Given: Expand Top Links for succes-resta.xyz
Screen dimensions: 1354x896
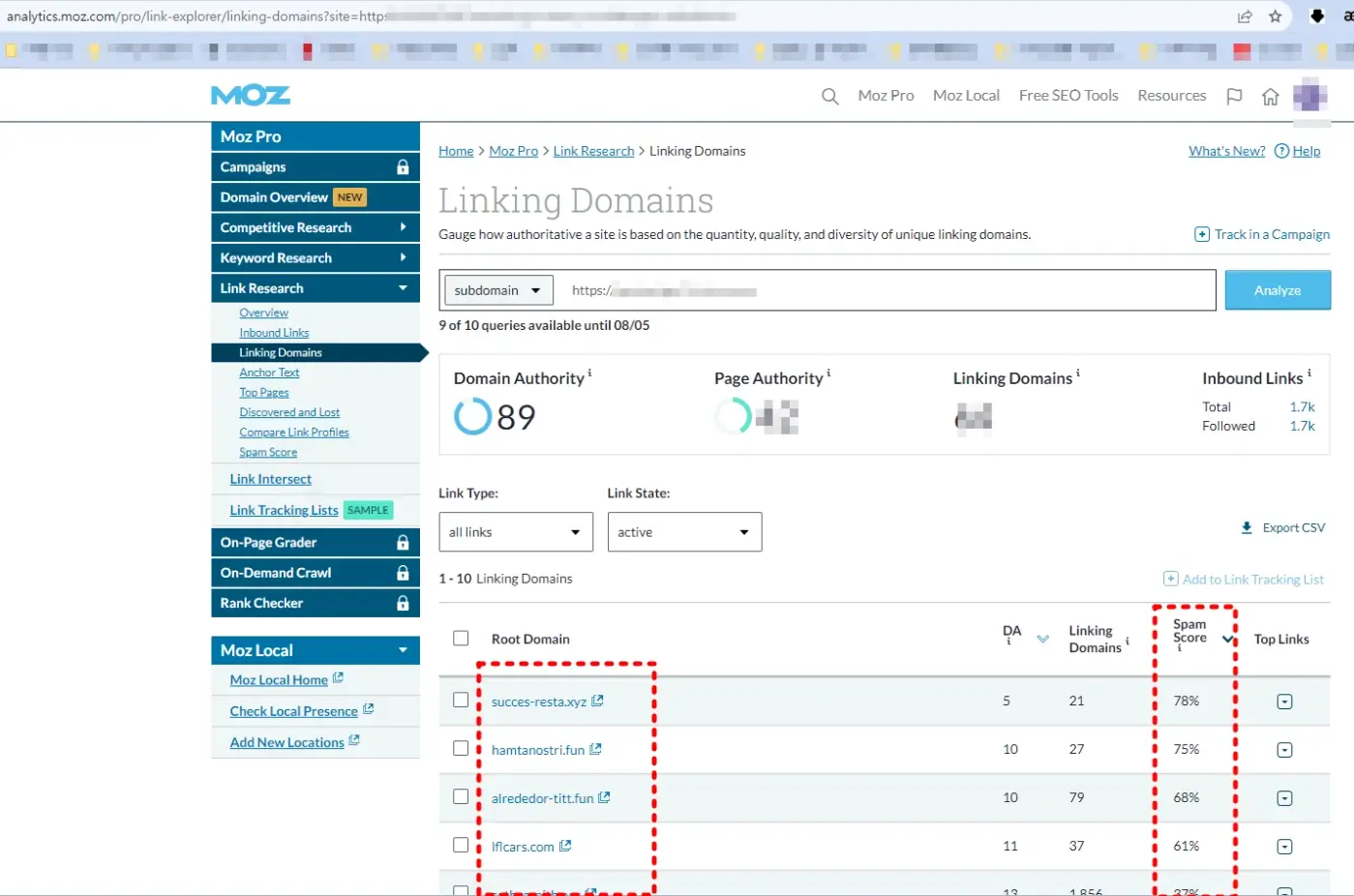Looking at the screenshot, I should 1284,702.
